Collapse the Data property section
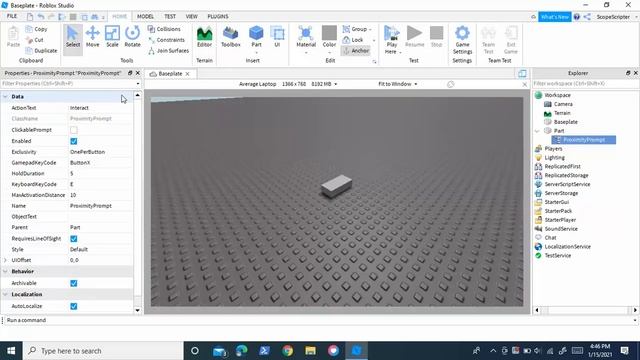This screenshot has height=360, width=640. (5, 96)
